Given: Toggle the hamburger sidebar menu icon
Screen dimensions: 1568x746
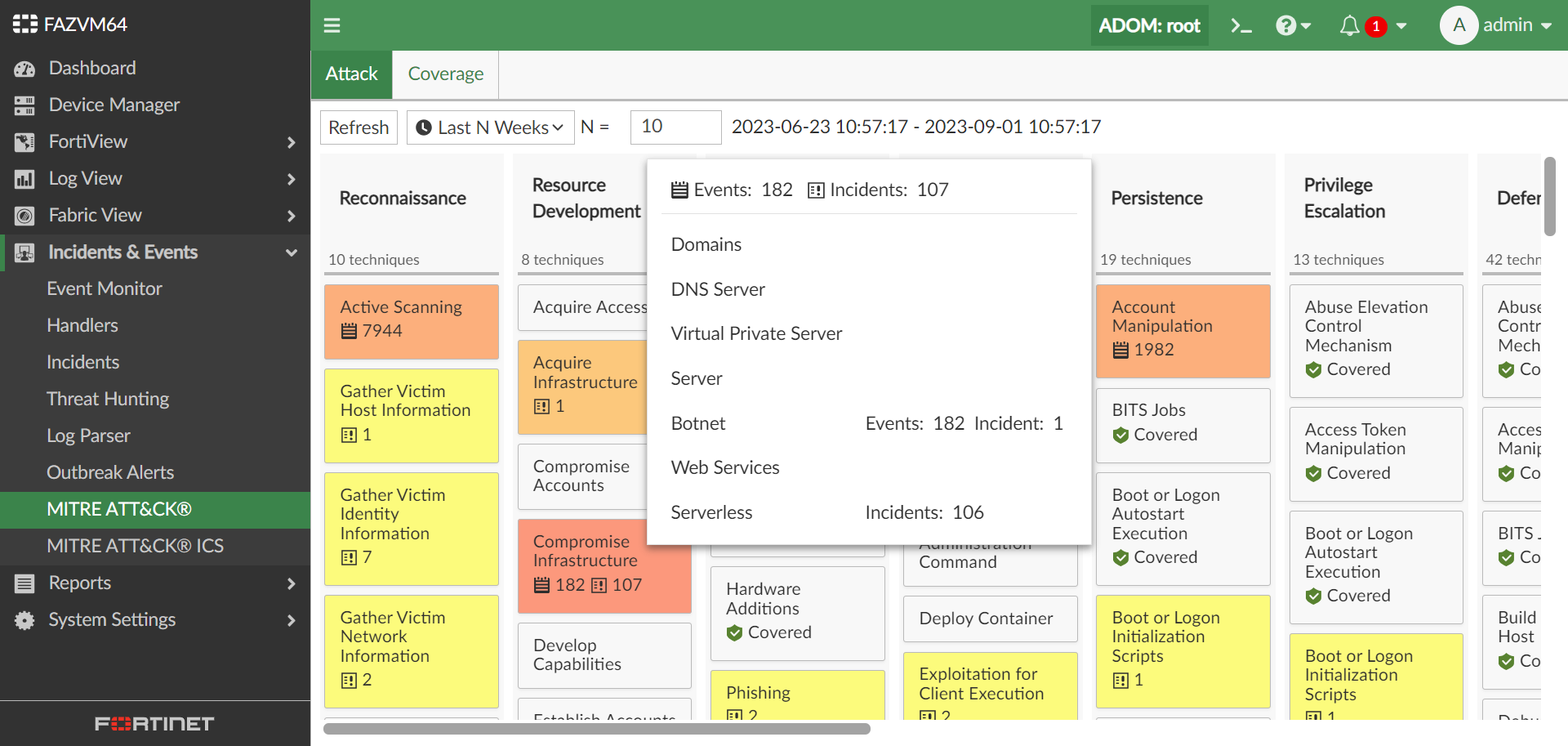Looking at the screenshot, I should (332, 25).
